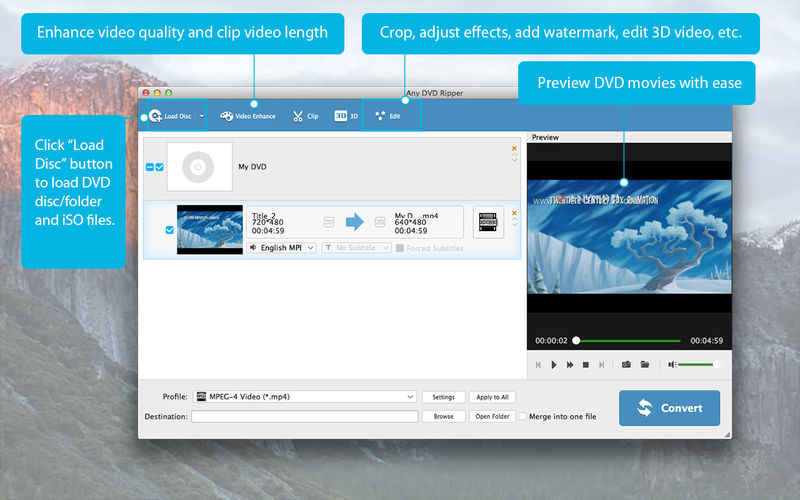Click the 00:00:02 preview elapsed time text
Viewport: 800px width, 500px height.
click(x=551, y=340)
